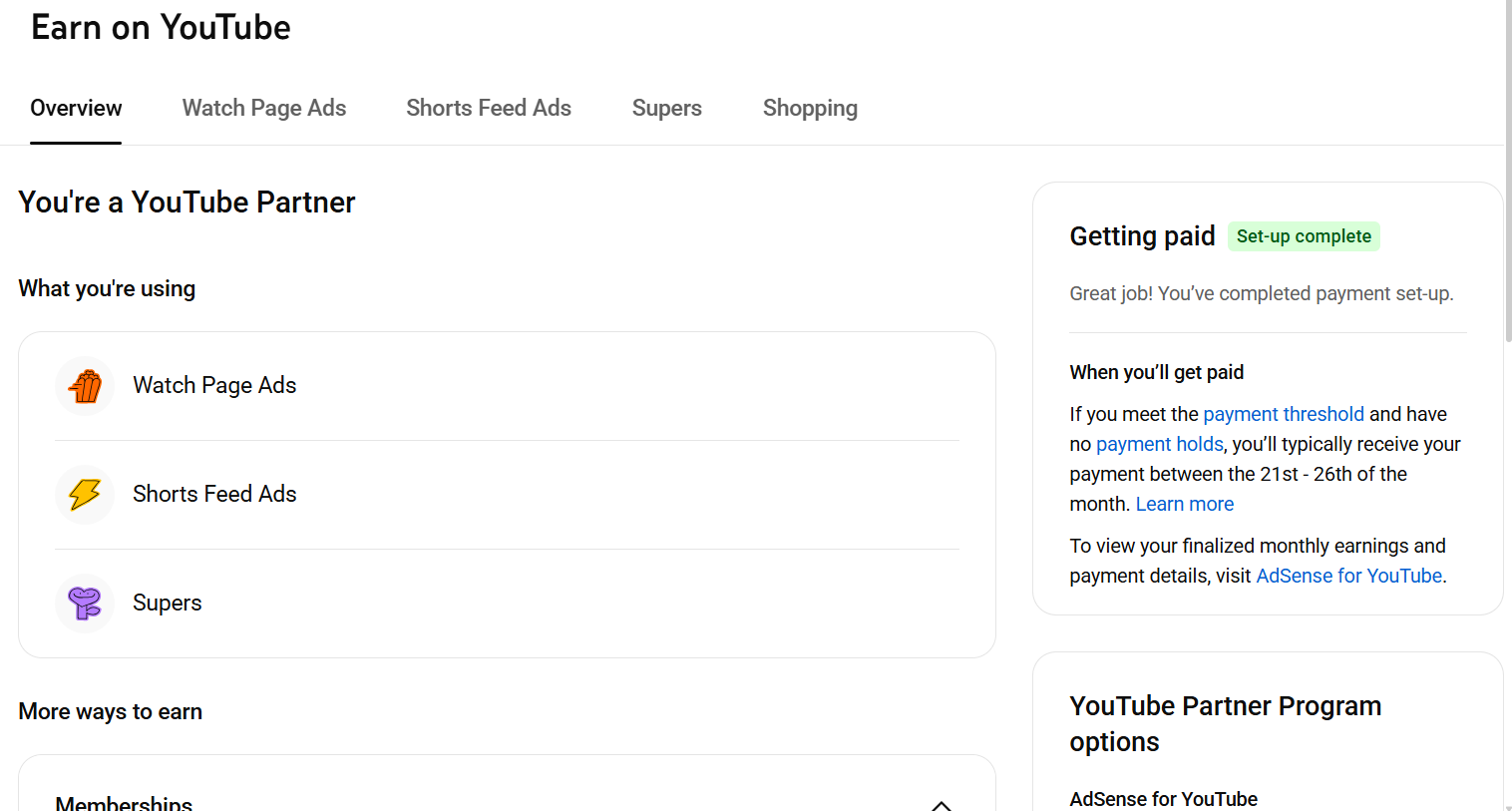Switch to the Overview tab
This screenshot has width=1512, height=811.
[x=76, y=108]
